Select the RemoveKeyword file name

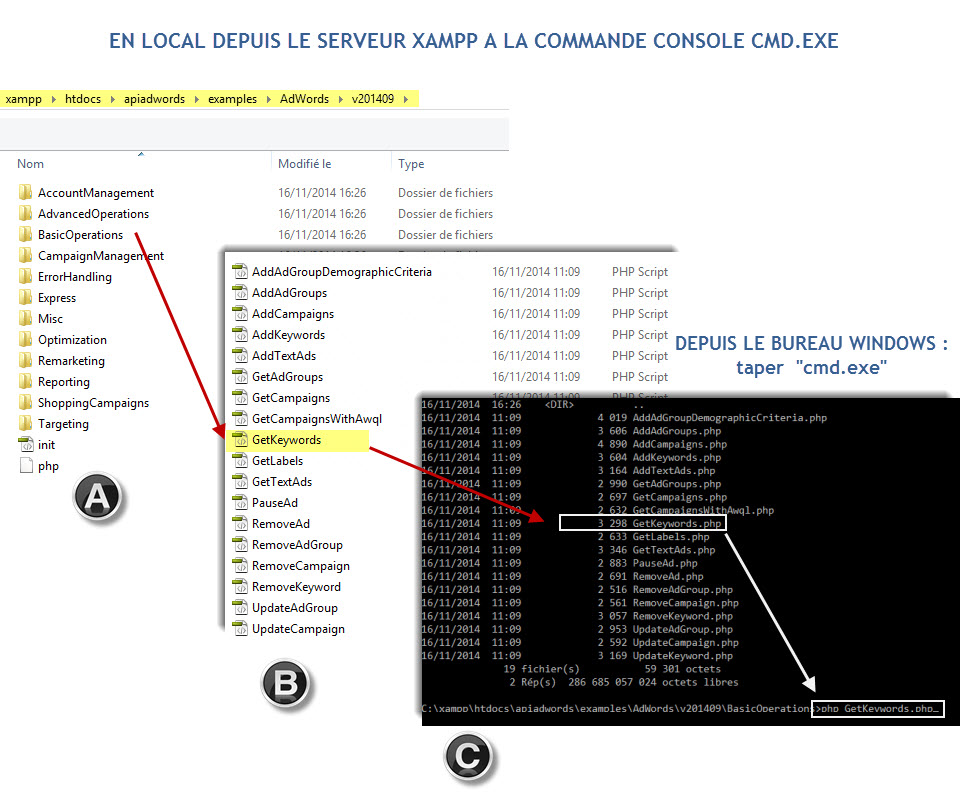pos(296,586)
